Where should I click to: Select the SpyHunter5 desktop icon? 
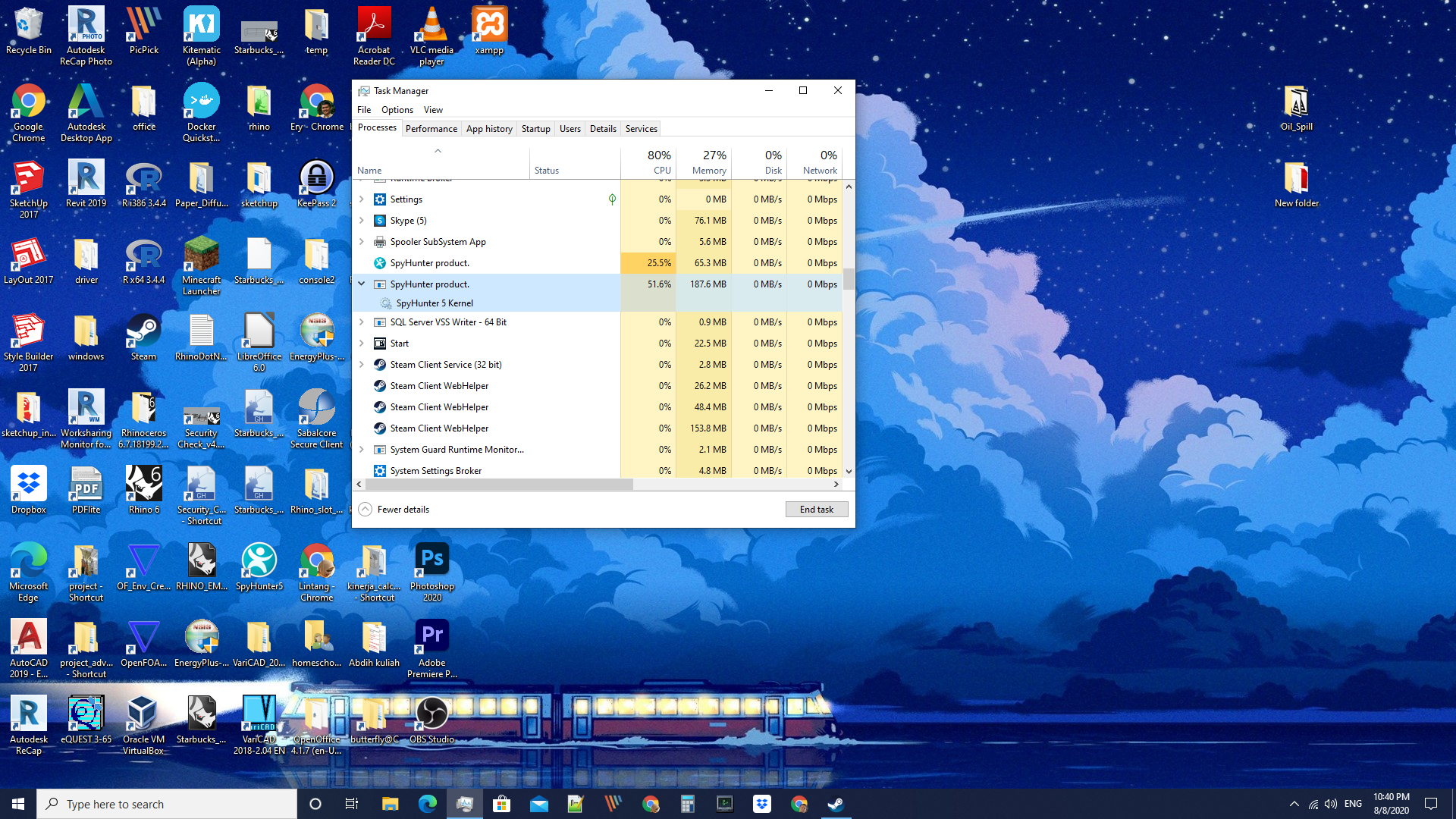[259, 567]
